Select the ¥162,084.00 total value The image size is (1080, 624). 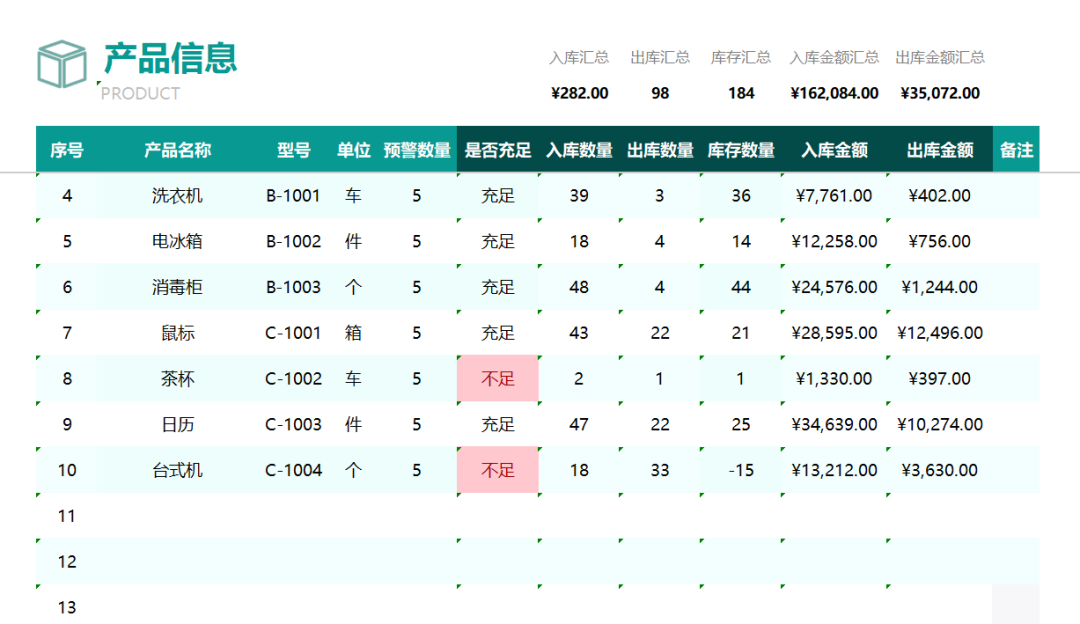pyautogui.click(x=834, y=93)
